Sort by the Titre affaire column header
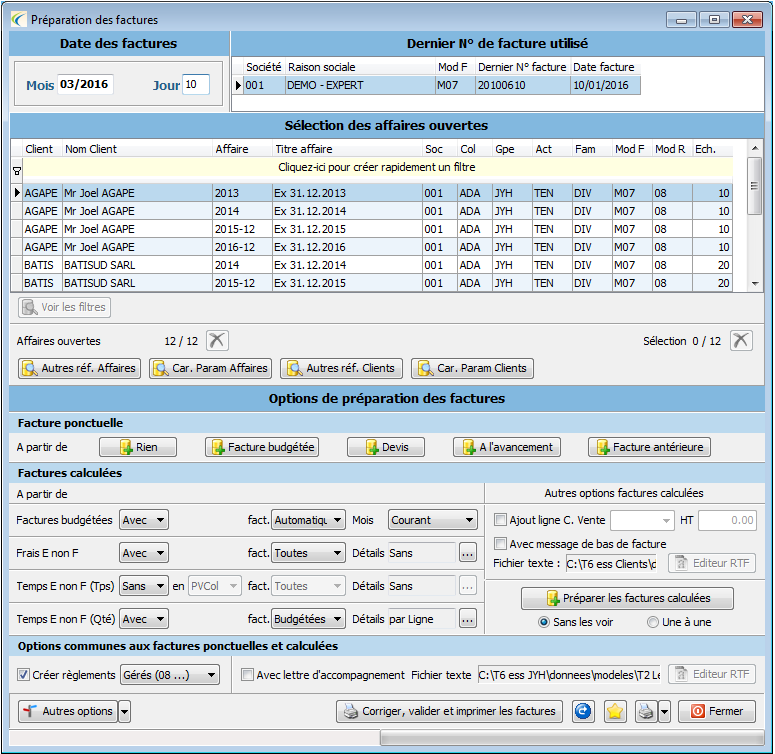The height and width of the screenshot is (754, 775). click(x=347, y=149)
